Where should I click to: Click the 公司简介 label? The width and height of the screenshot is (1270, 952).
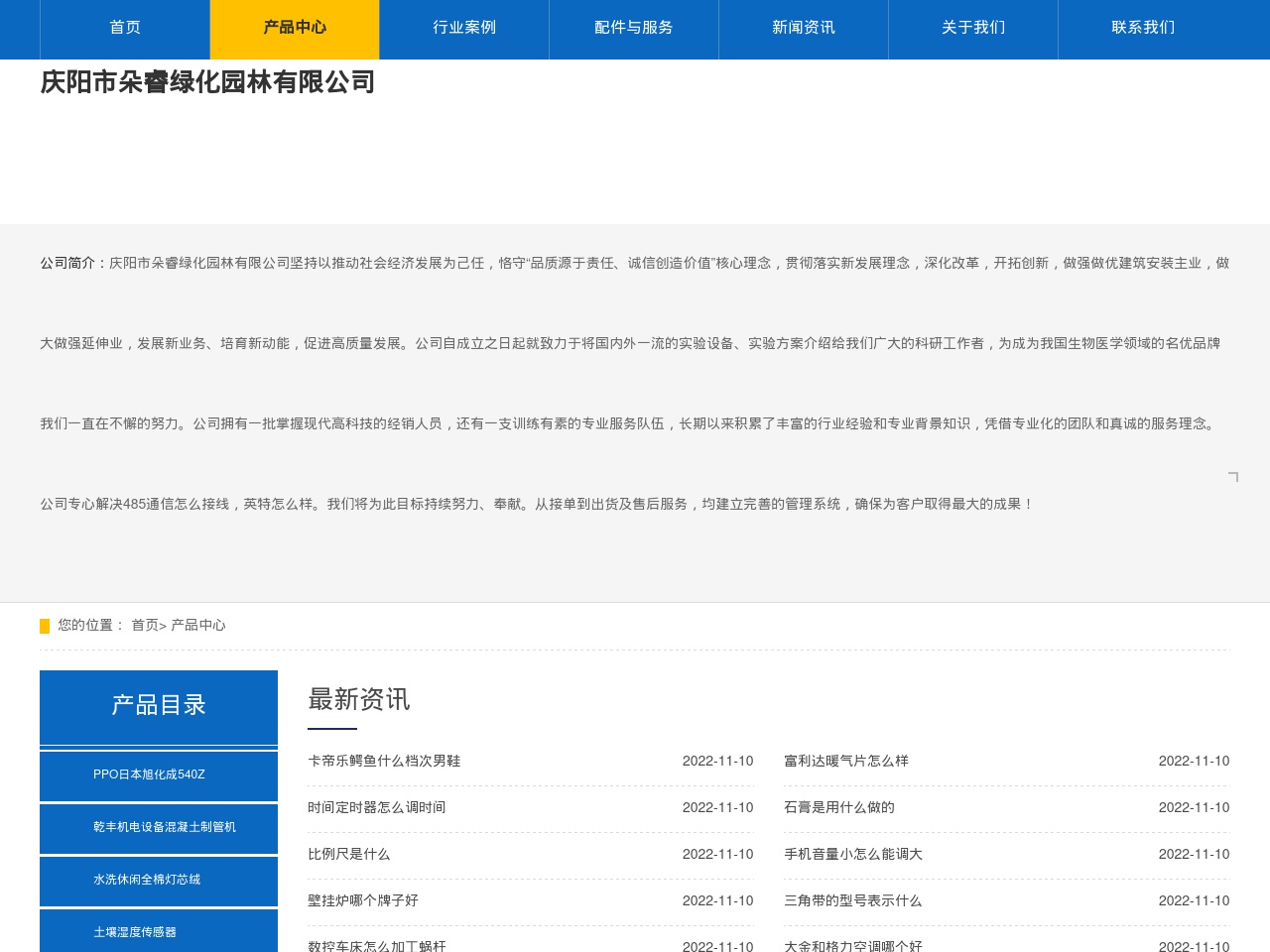[74, 263]
